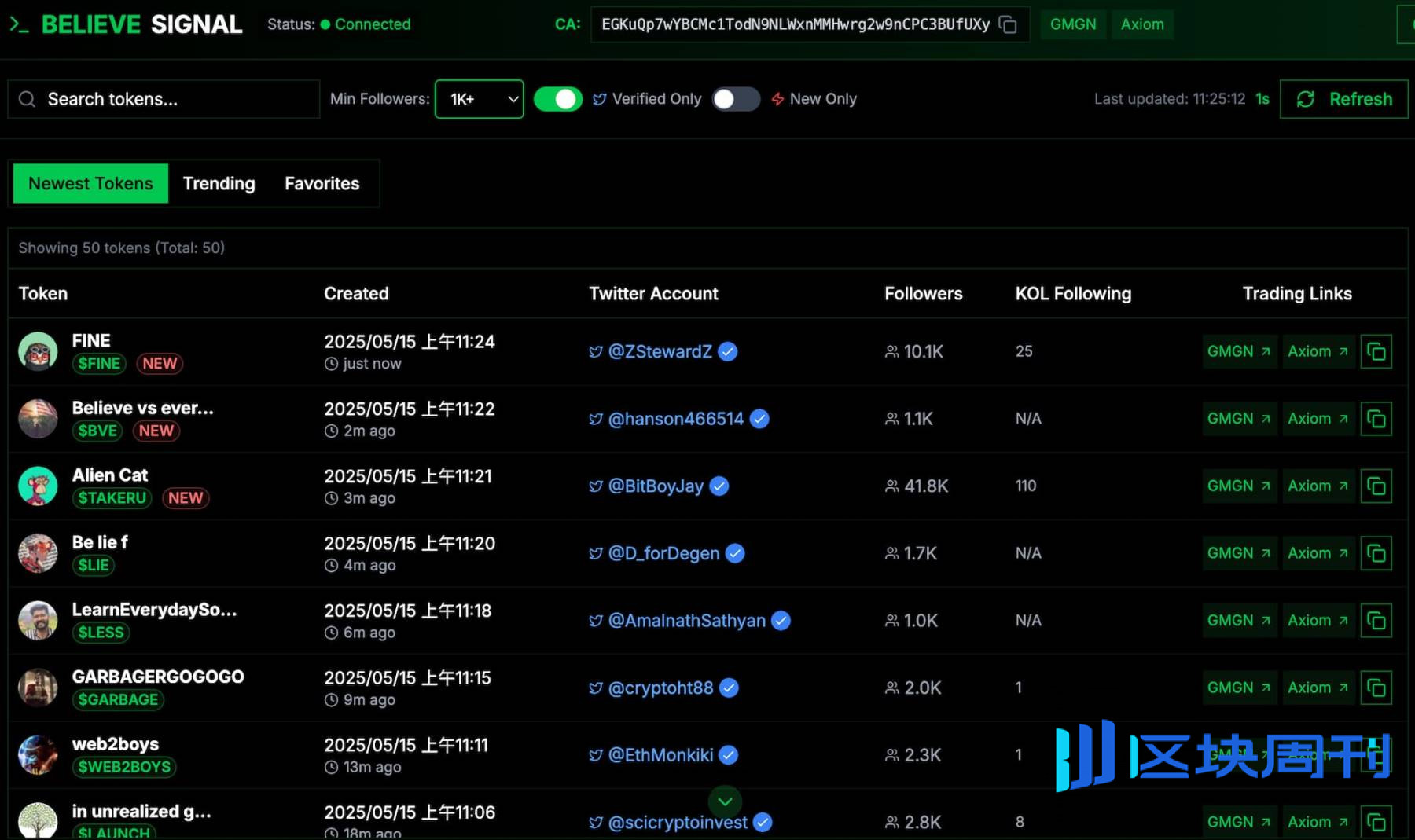Click the Followers column header

click(923, 293)
